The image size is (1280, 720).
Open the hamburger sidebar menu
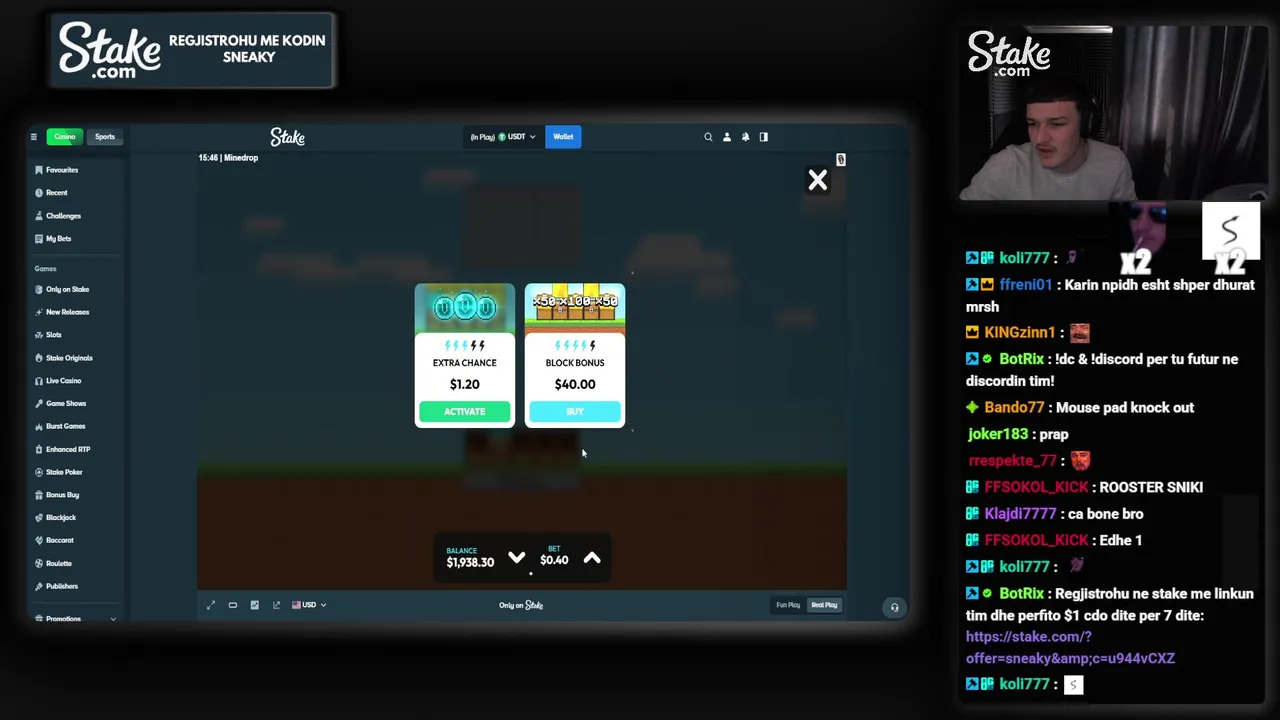point(33,137)
